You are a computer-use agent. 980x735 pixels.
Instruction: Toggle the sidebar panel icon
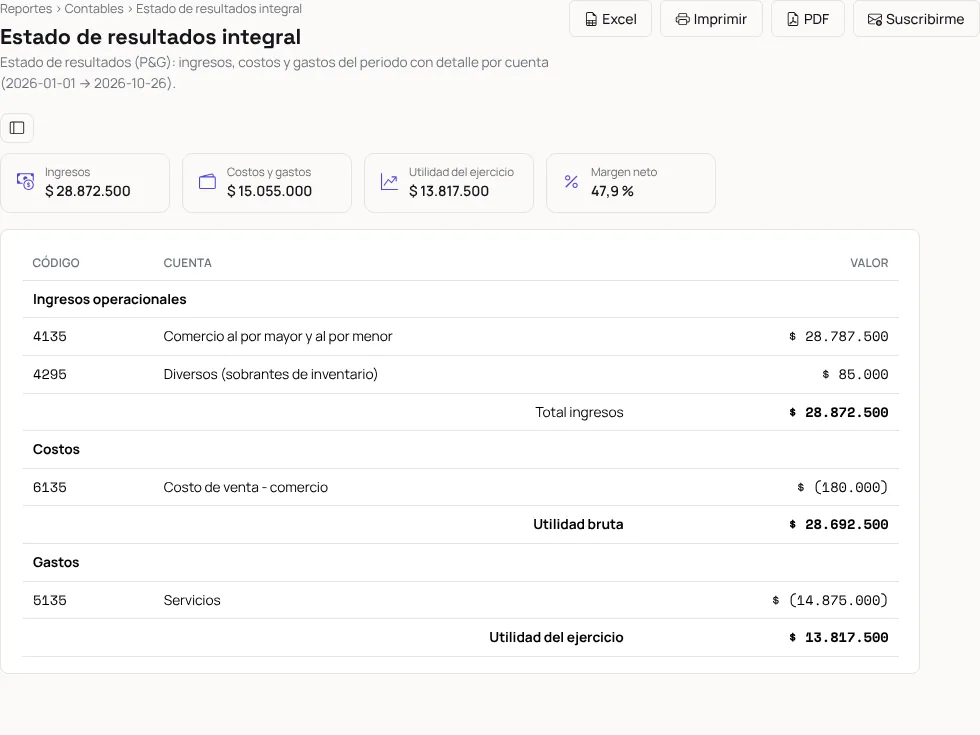[17, 128]
